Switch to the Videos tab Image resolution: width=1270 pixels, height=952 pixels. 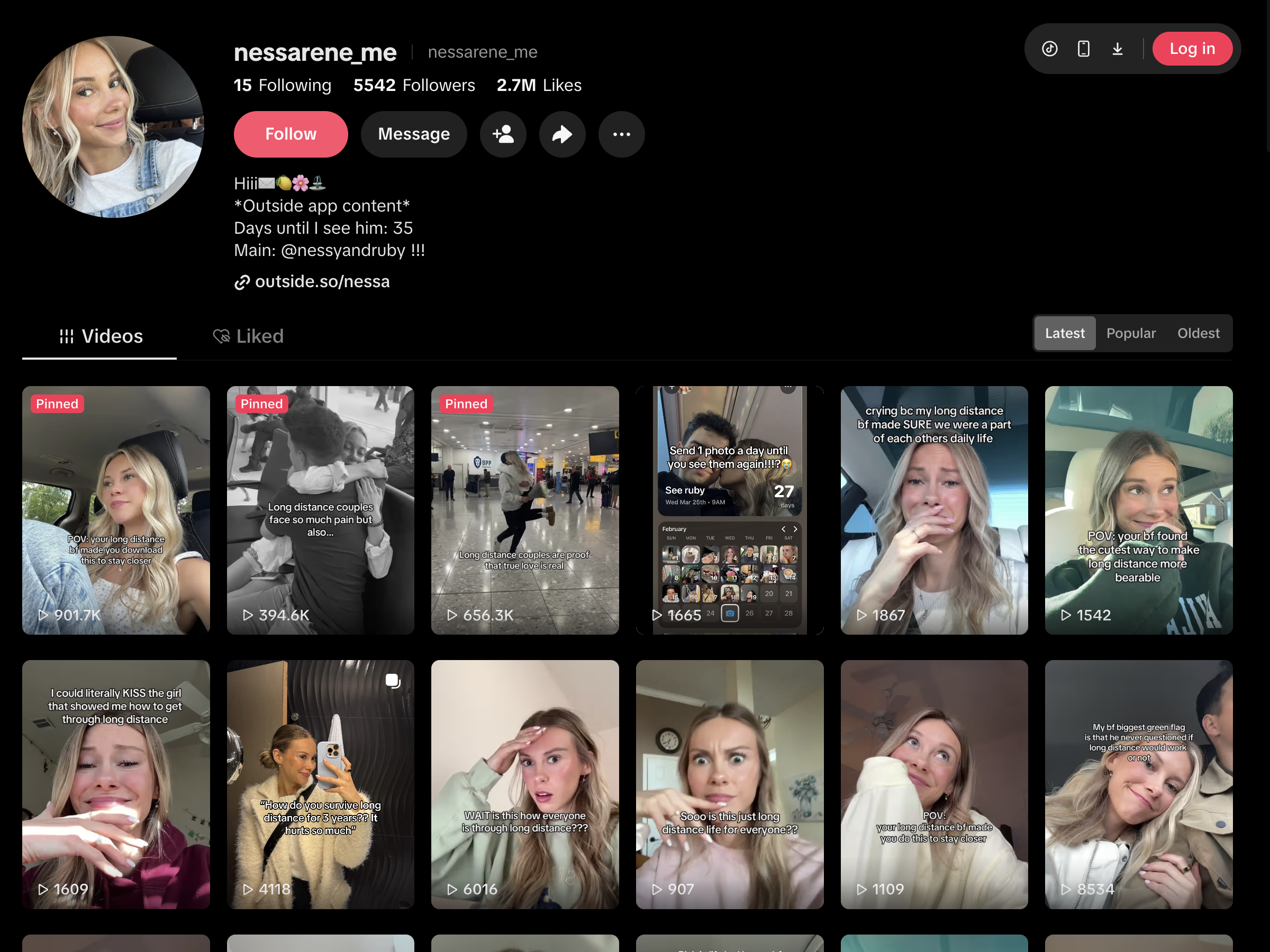pos(100,336)
